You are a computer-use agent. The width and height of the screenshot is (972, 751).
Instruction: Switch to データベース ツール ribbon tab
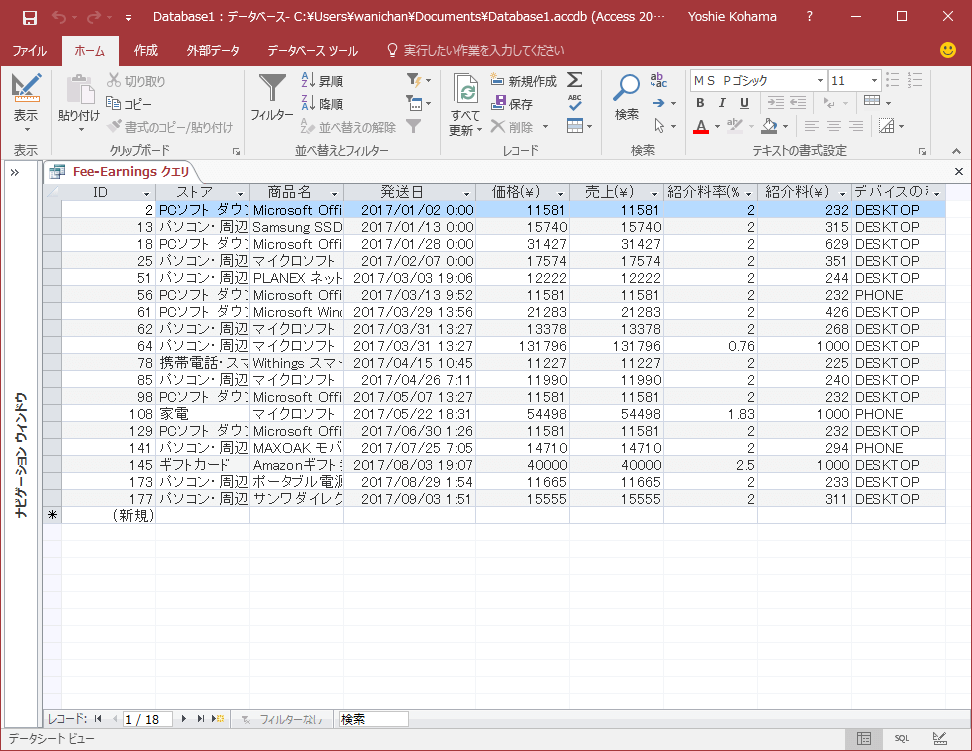coord(312,51)
